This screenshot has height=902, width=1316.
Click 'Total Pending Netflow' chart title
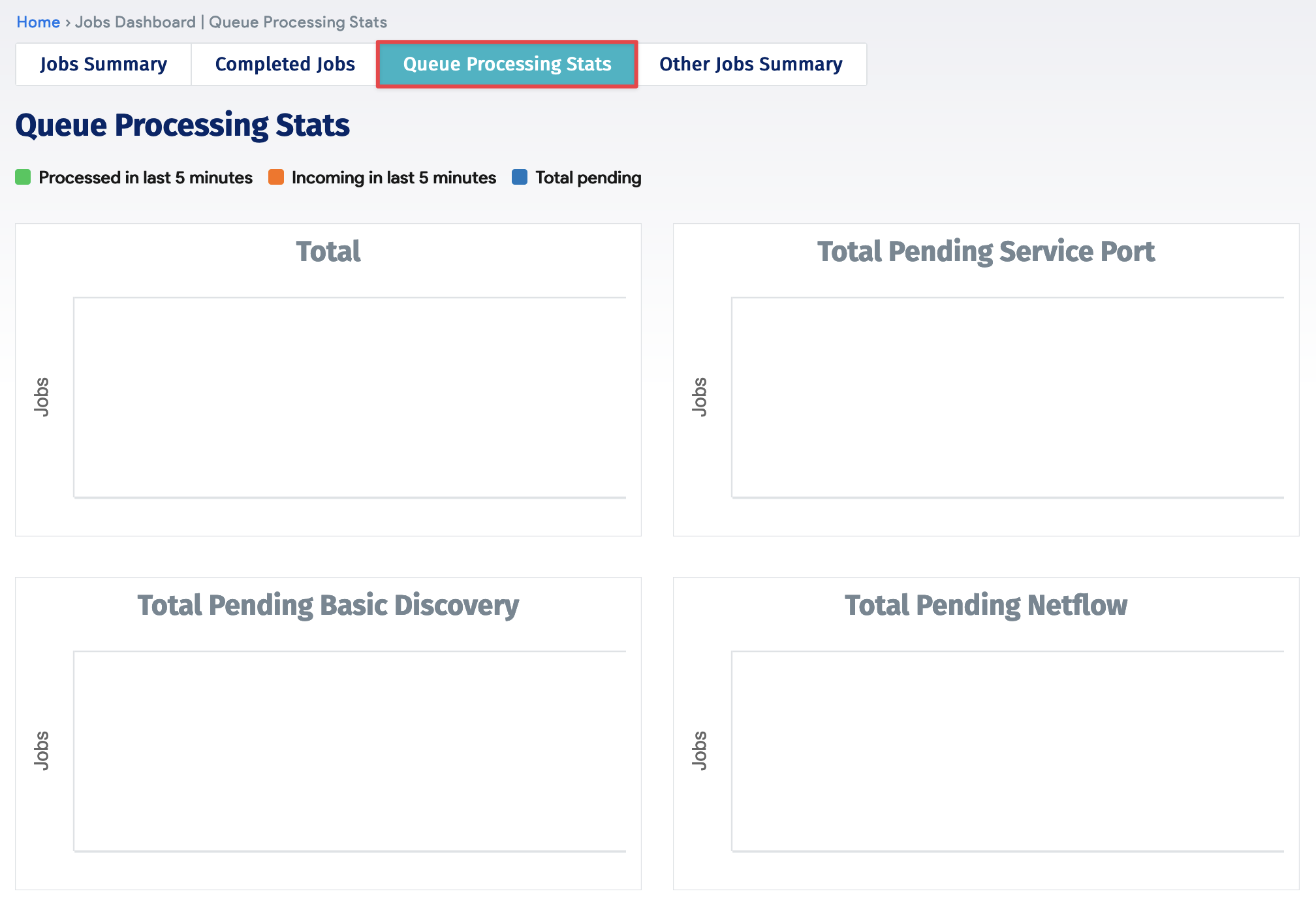click(x=986, y=605)
